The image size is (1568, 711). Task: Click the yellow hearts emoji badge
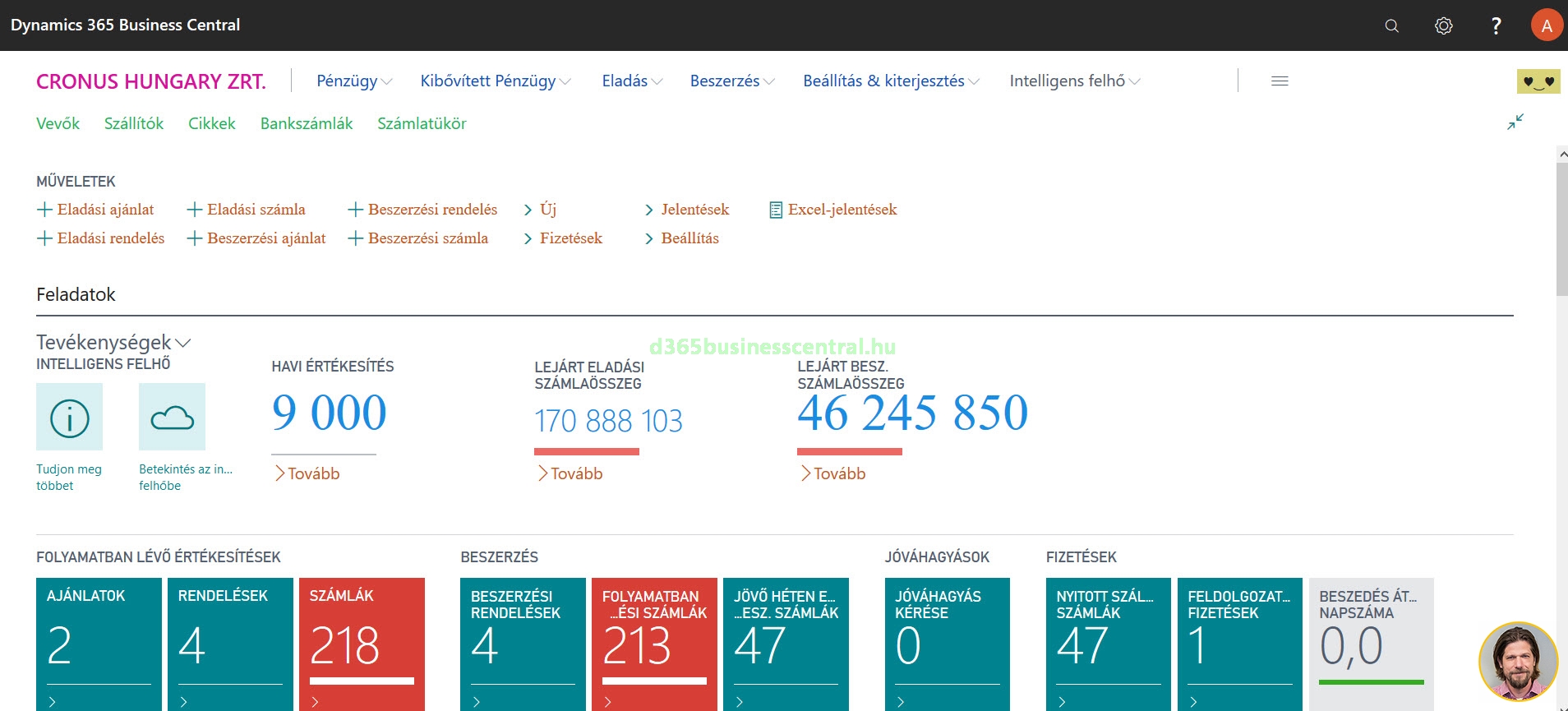coord(1538,81)
